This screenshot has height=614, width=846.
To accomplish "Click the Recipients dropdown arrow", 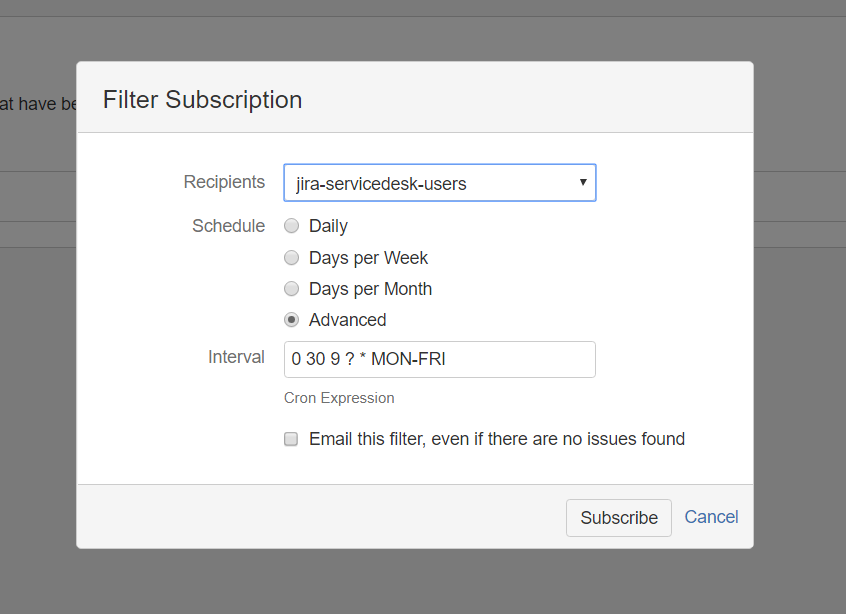I will tap(583, 182).
